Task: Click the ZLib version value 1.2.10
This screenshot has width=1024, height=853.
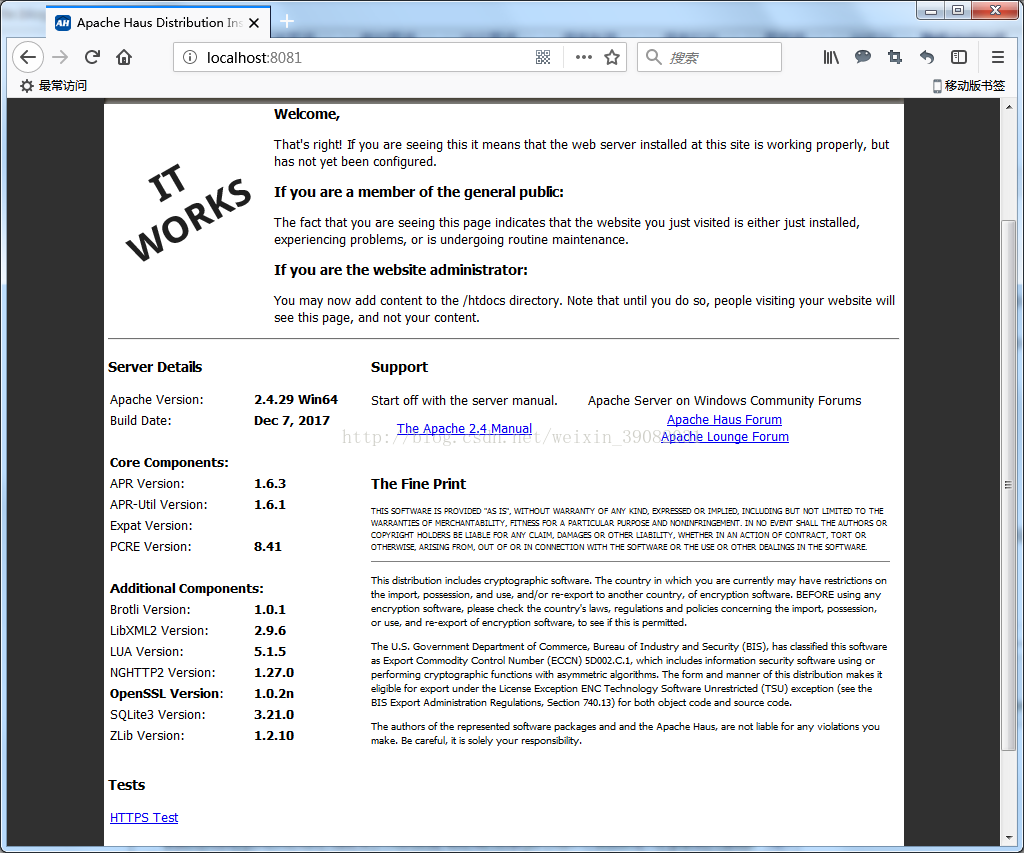Action: click(x=274, y=735)
